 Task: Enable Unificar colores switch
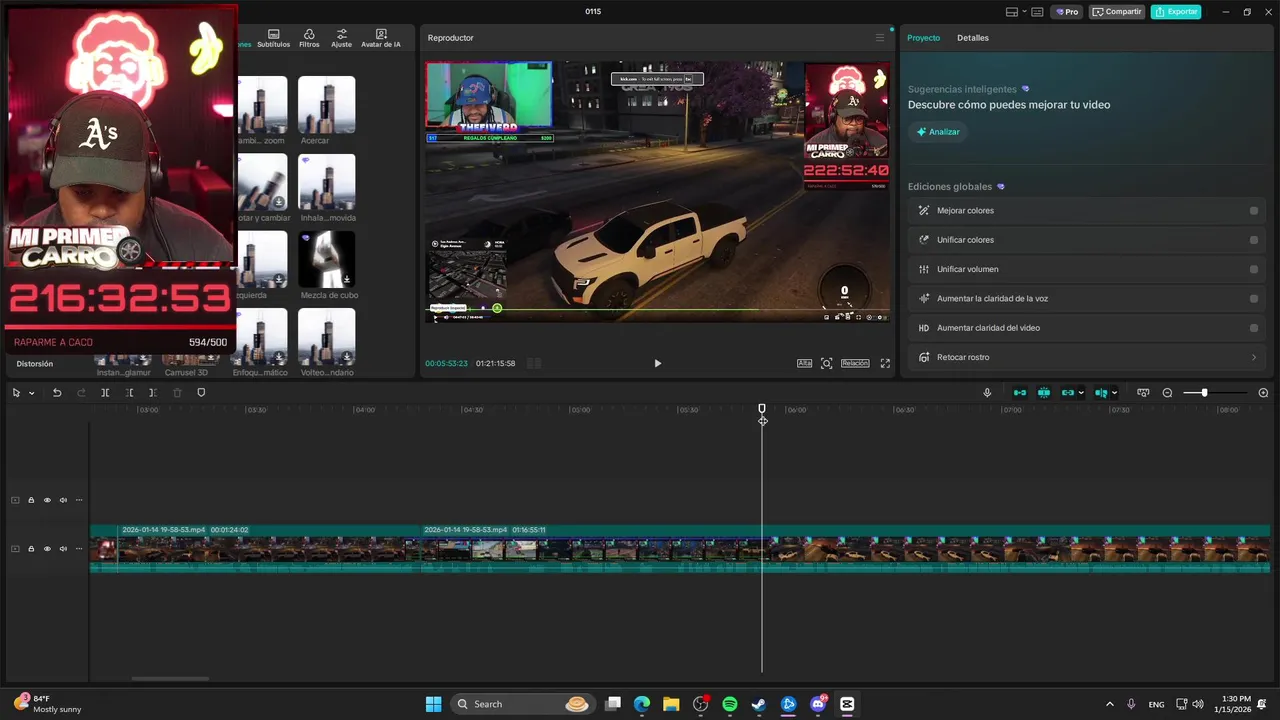pyautogui.click(x=1254, y=240)
